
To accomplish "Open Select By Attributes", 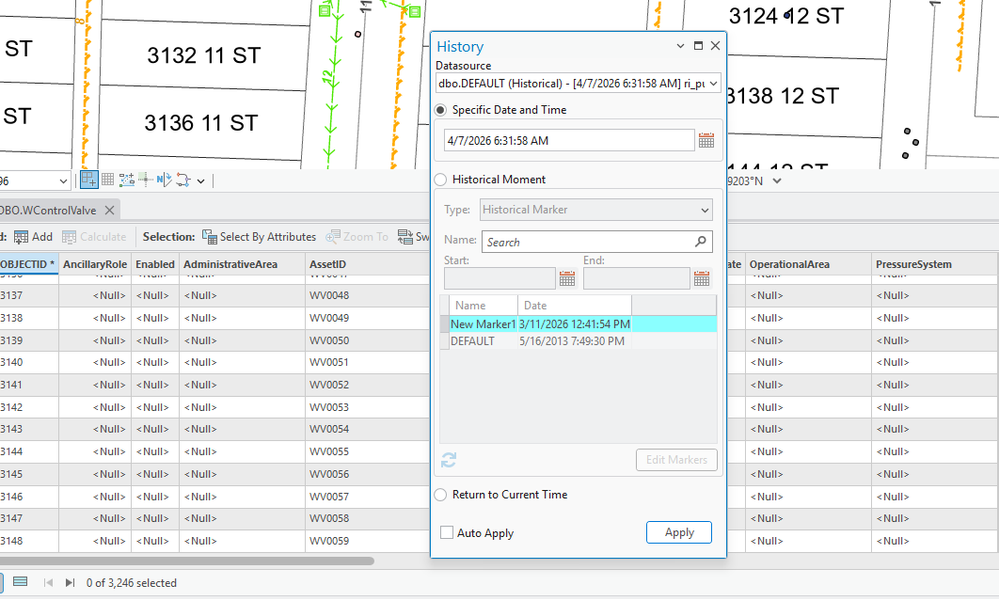I will pos(259,237).
